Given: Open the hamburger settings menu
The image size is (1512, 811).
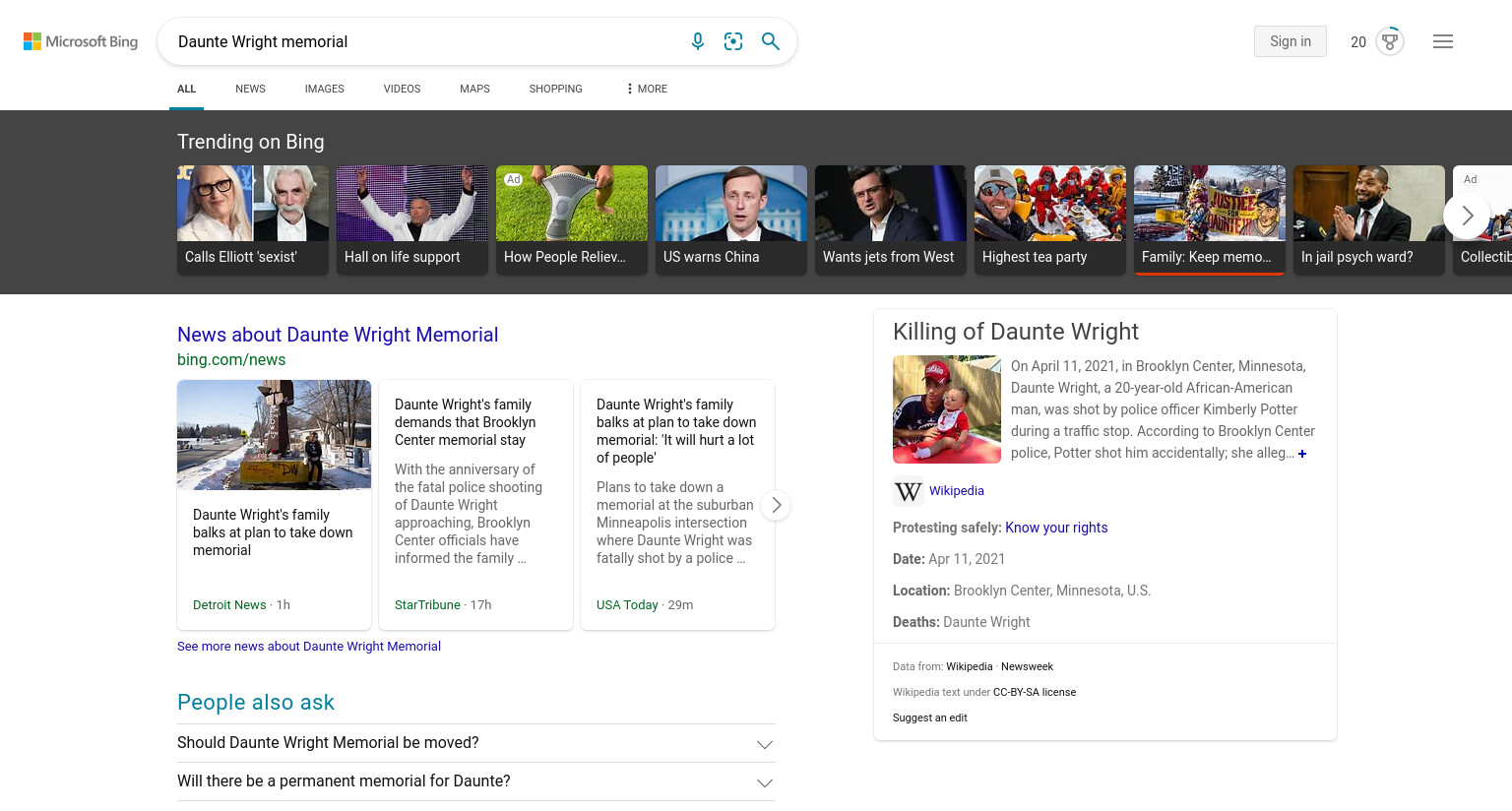Looking at the screenshot, I should click(1443, 41).
